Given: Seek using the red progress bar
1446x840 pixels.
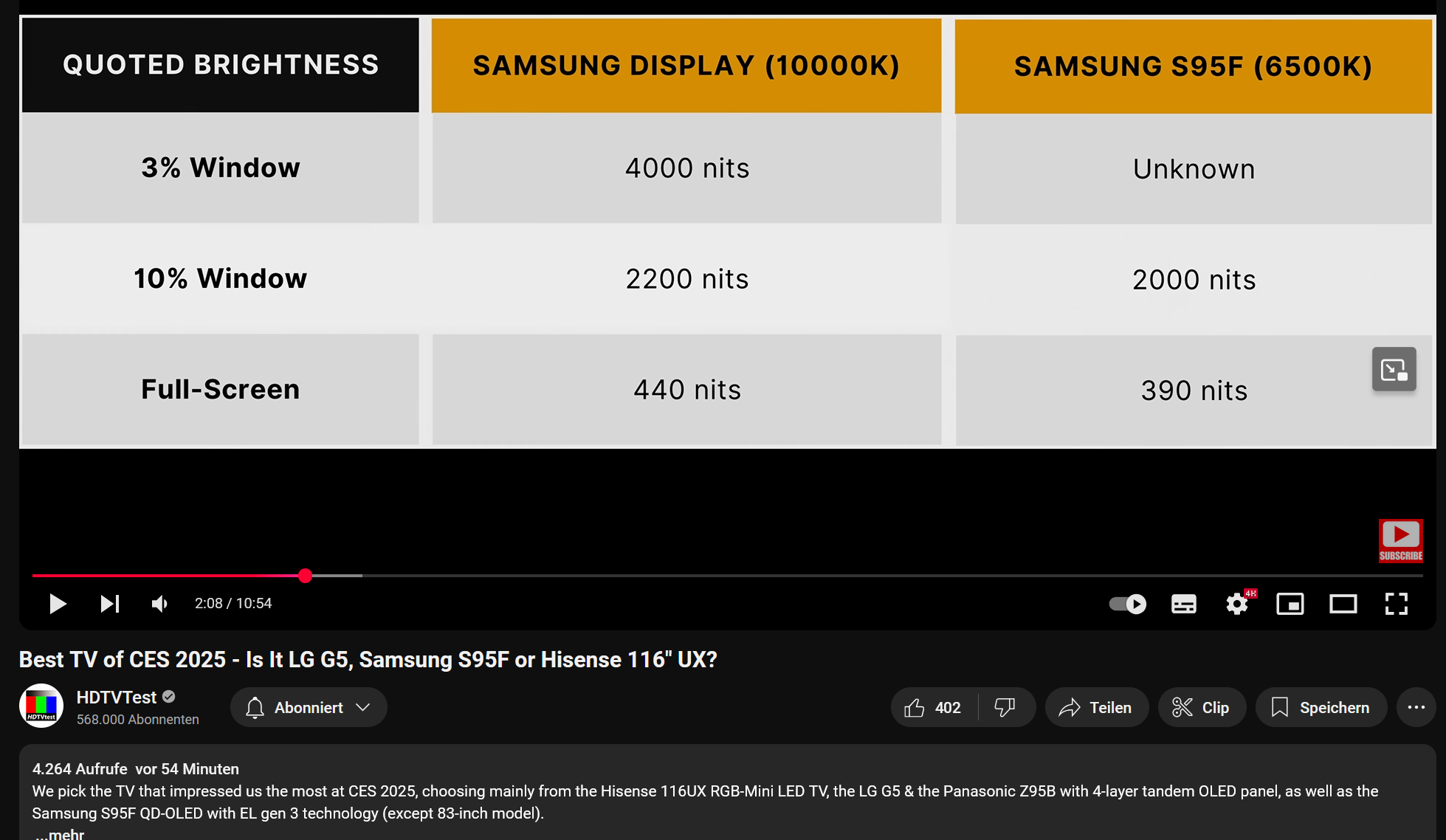Looking at the screenshot, I should click(305, 576).
